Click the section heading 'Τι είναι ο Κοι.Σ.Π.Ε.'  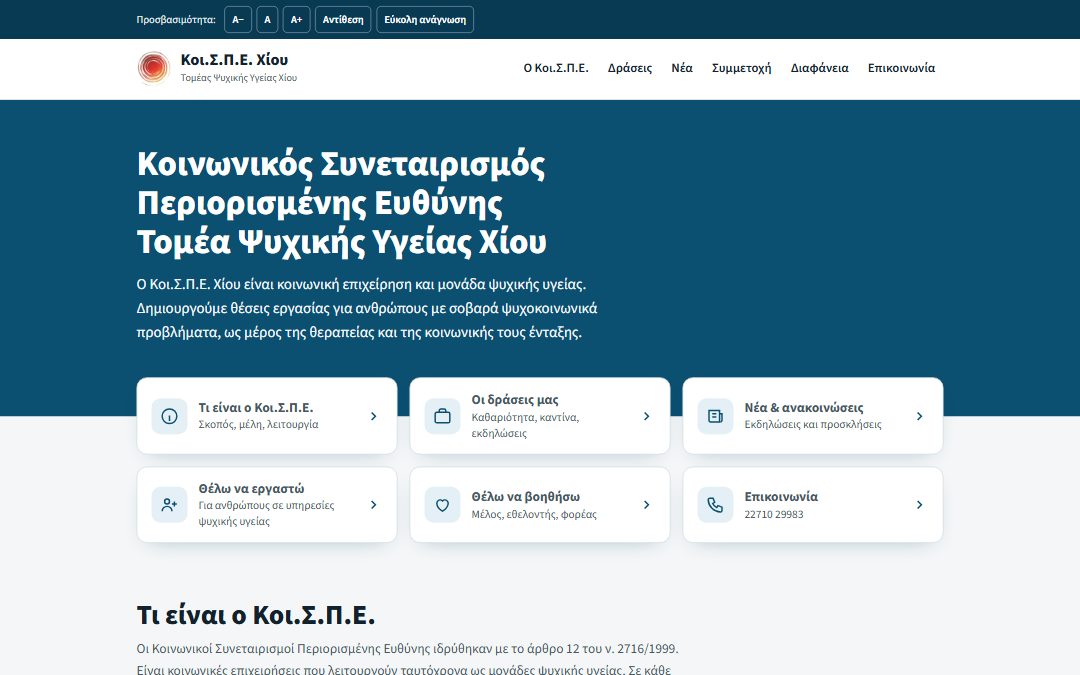[256, 615]
